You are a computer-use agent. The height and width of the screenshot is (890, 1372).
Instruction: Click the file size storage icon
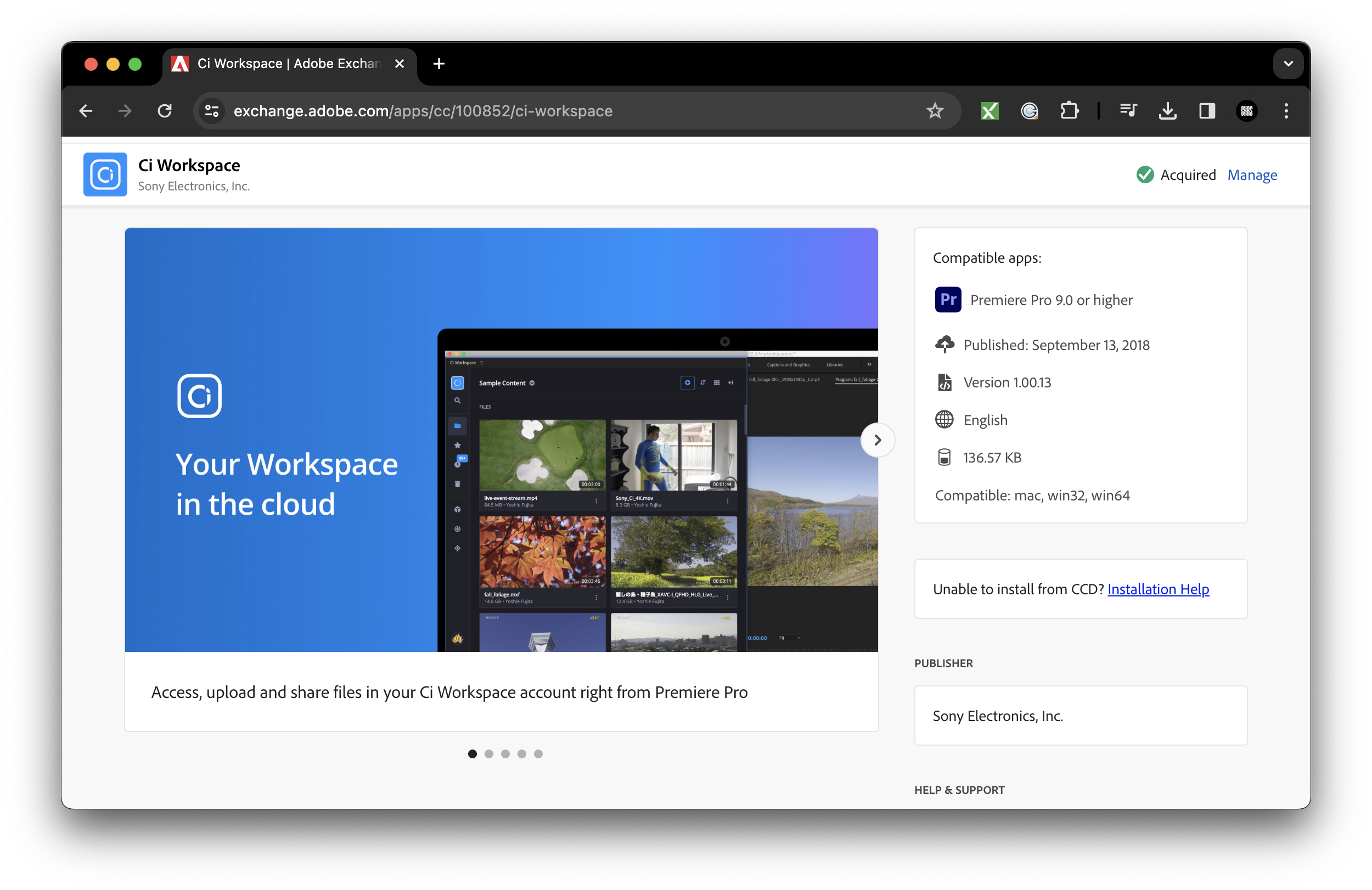944,458
